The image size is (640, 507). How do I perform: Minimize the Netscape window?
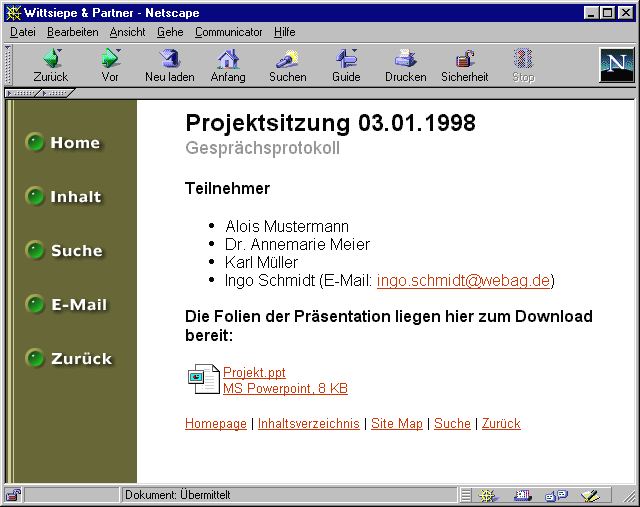pyautogui.click(x=591, y=13)
